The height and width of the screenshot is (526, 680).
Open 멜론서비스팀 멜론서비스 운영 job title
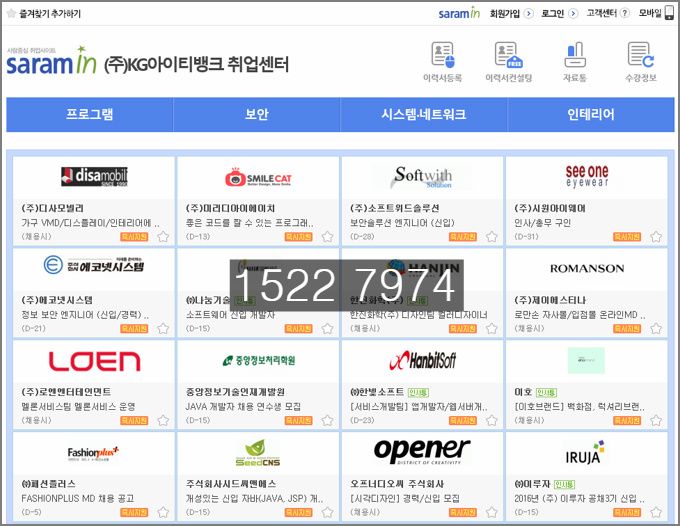pos(78,407)
